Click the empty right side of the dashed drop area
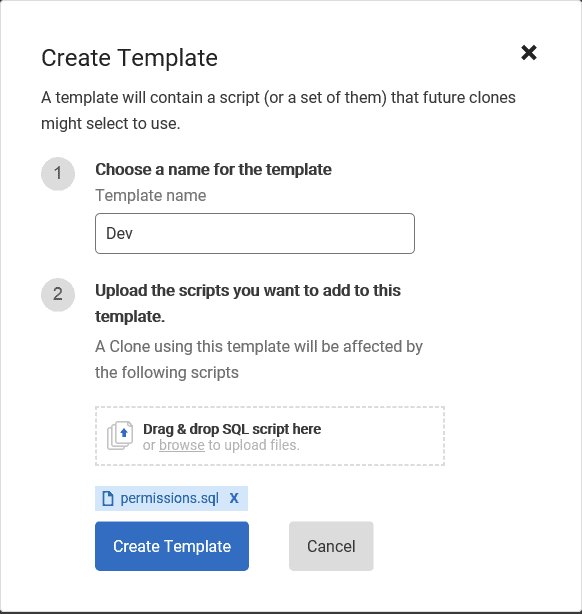 coord(384,436)
